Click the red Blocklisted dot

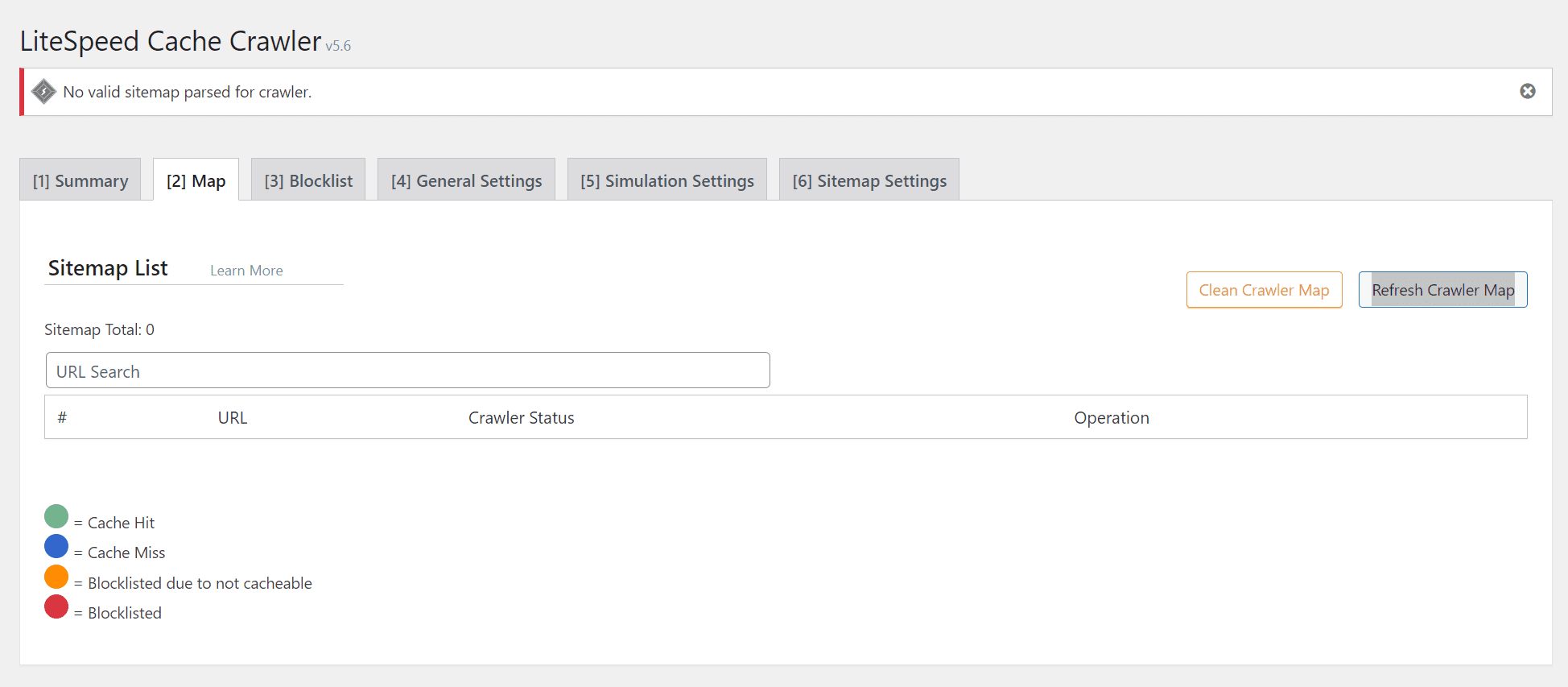(56, 606)
